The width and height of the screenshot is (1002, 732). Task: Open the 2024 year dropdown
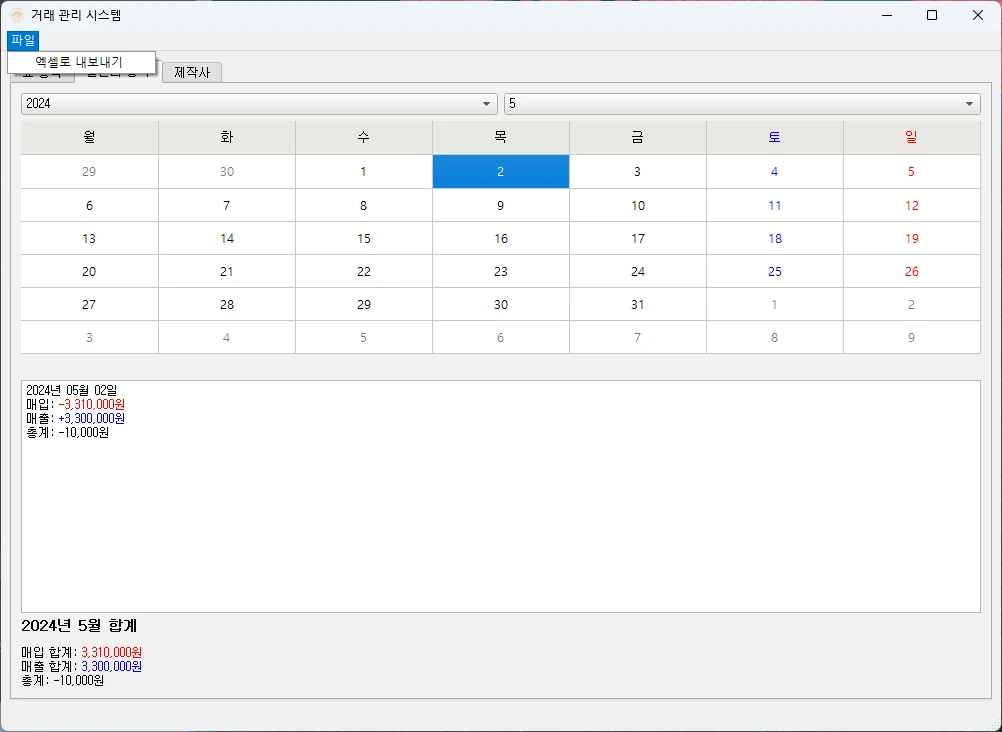(258, 104)
